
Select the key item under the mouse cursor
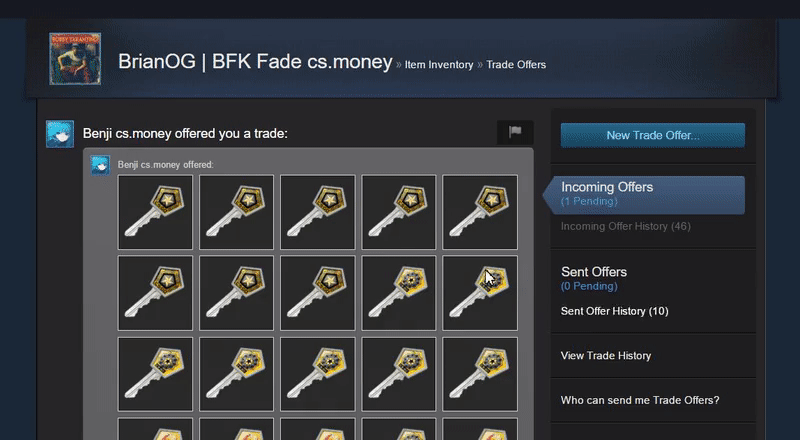pyautogui.click(x=480, y=293)
